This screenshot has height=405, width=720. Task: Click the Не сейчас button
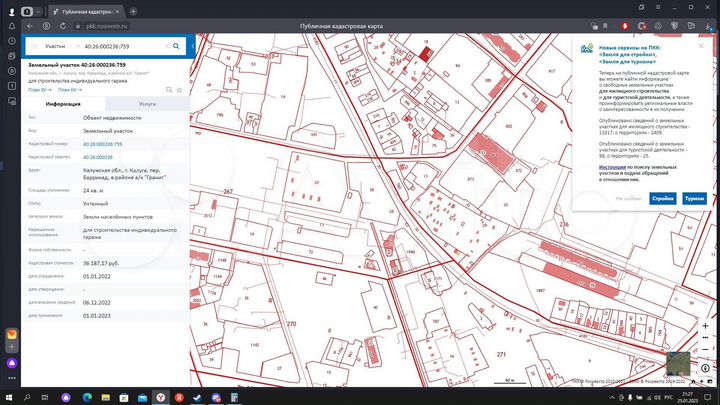(629, 199)
